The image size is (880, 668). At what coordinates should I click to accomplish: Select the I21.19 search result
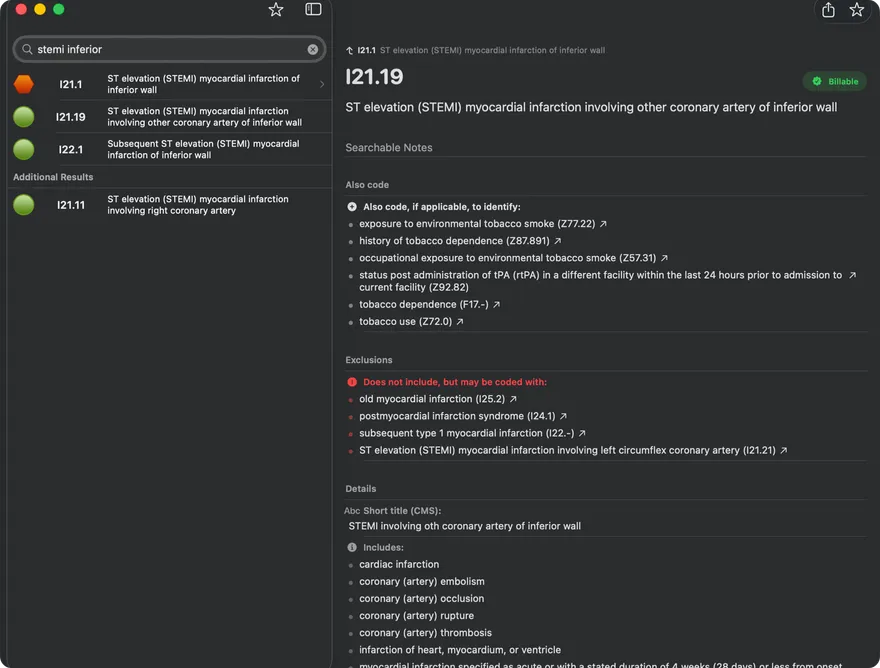coord(169,117)
